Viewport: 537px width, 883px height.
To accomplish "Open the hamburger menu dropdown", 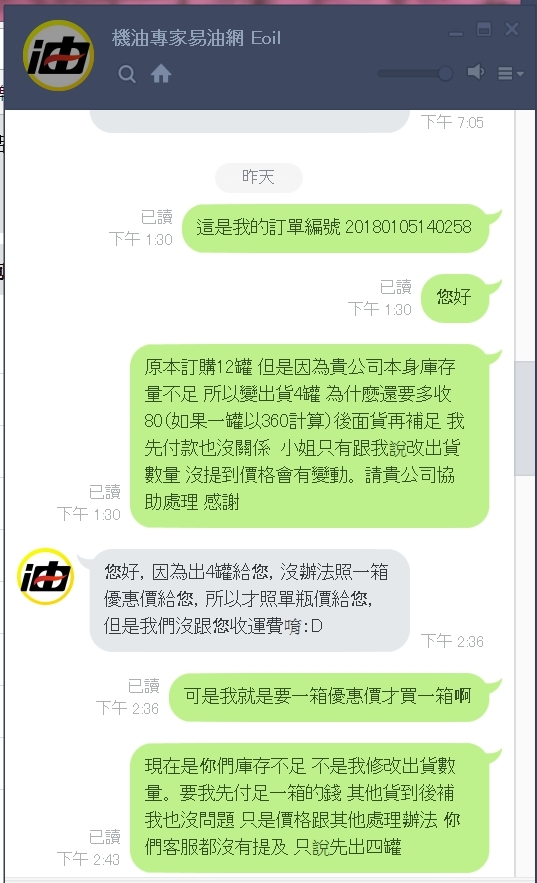I will [511, 73].
